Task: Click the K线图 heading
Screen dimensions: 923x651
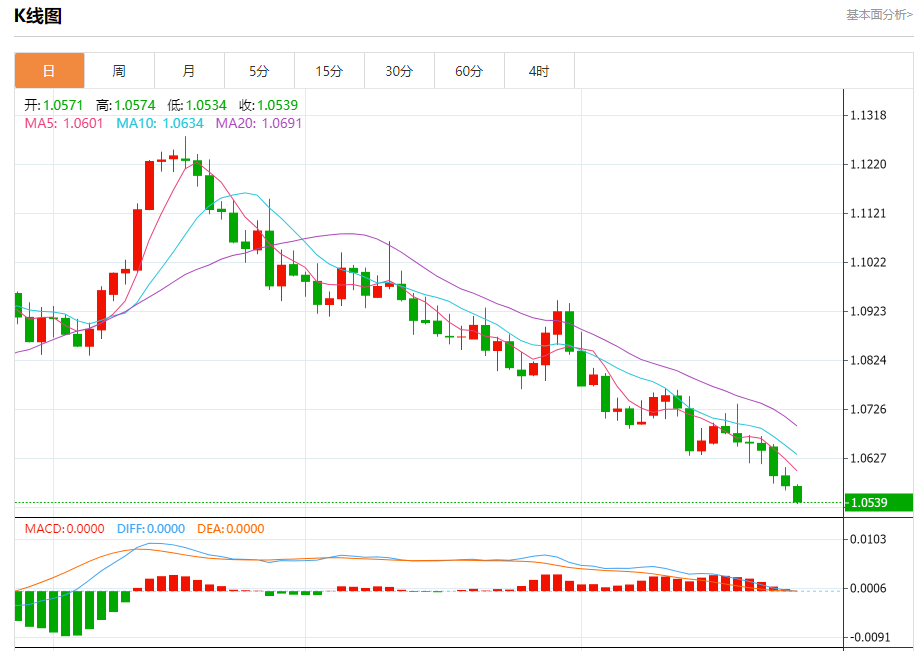Action: click(38, 15)
